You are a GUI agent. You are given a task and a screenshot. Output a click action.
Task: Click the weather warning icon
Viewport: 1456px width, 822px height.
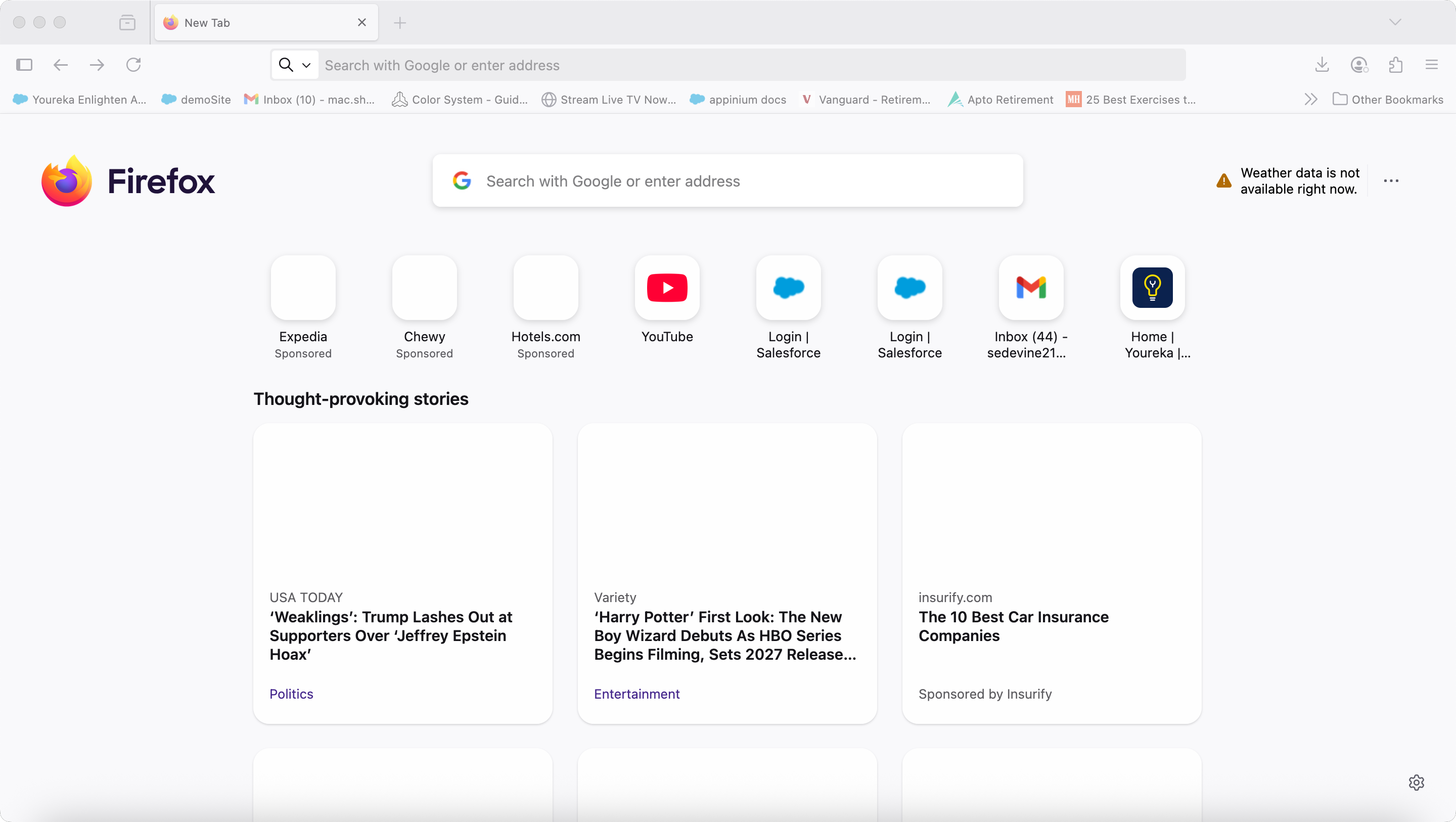1223,181
